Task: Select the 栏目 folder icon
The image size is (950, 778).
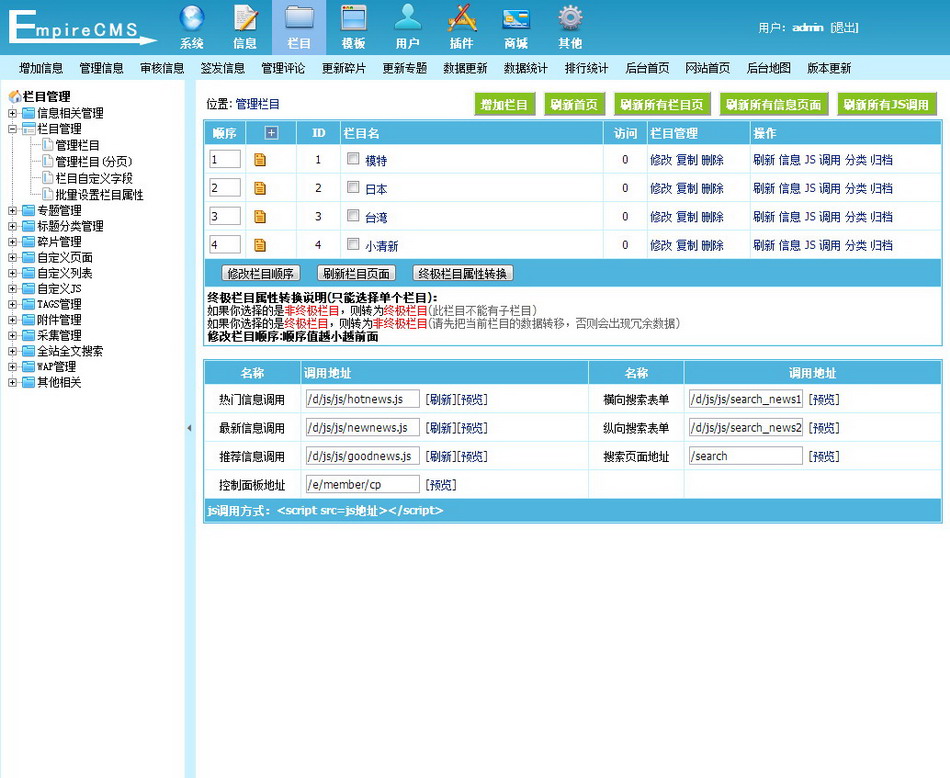Action: [x=299, y=18]
